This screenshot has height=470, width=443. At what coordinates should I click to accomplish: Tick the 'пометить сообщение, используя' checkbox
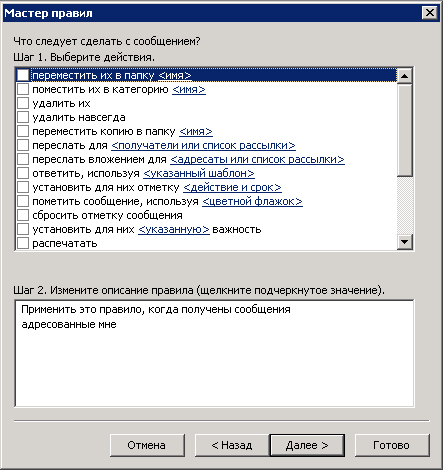(x=23, y=201)
